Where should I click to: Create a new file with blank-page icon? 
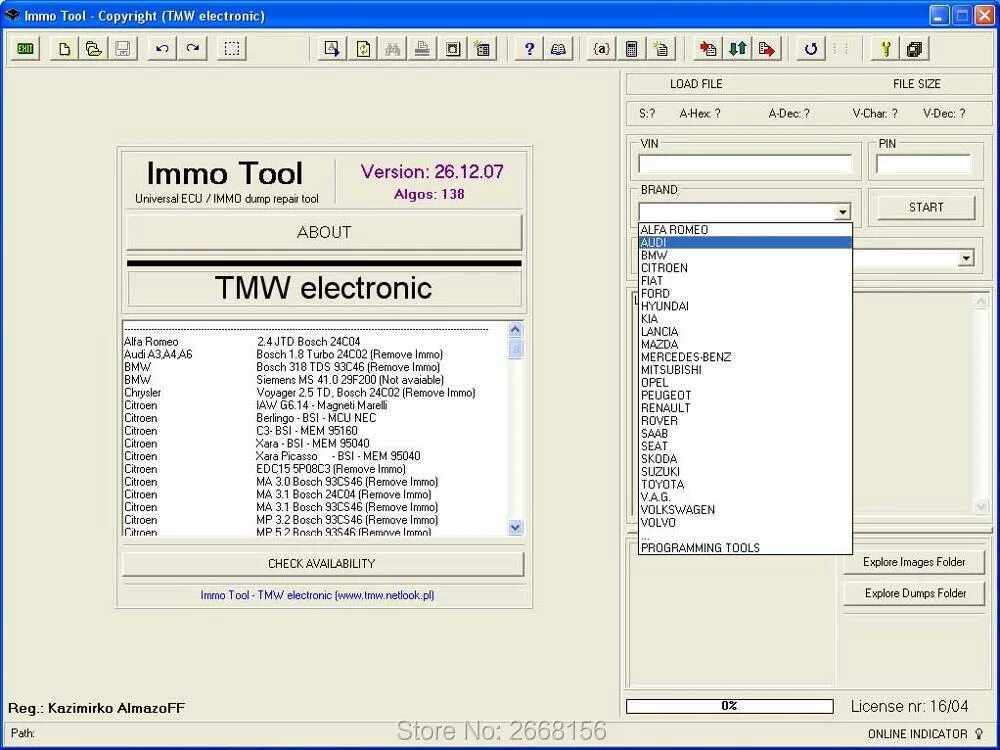pos(64,48)
